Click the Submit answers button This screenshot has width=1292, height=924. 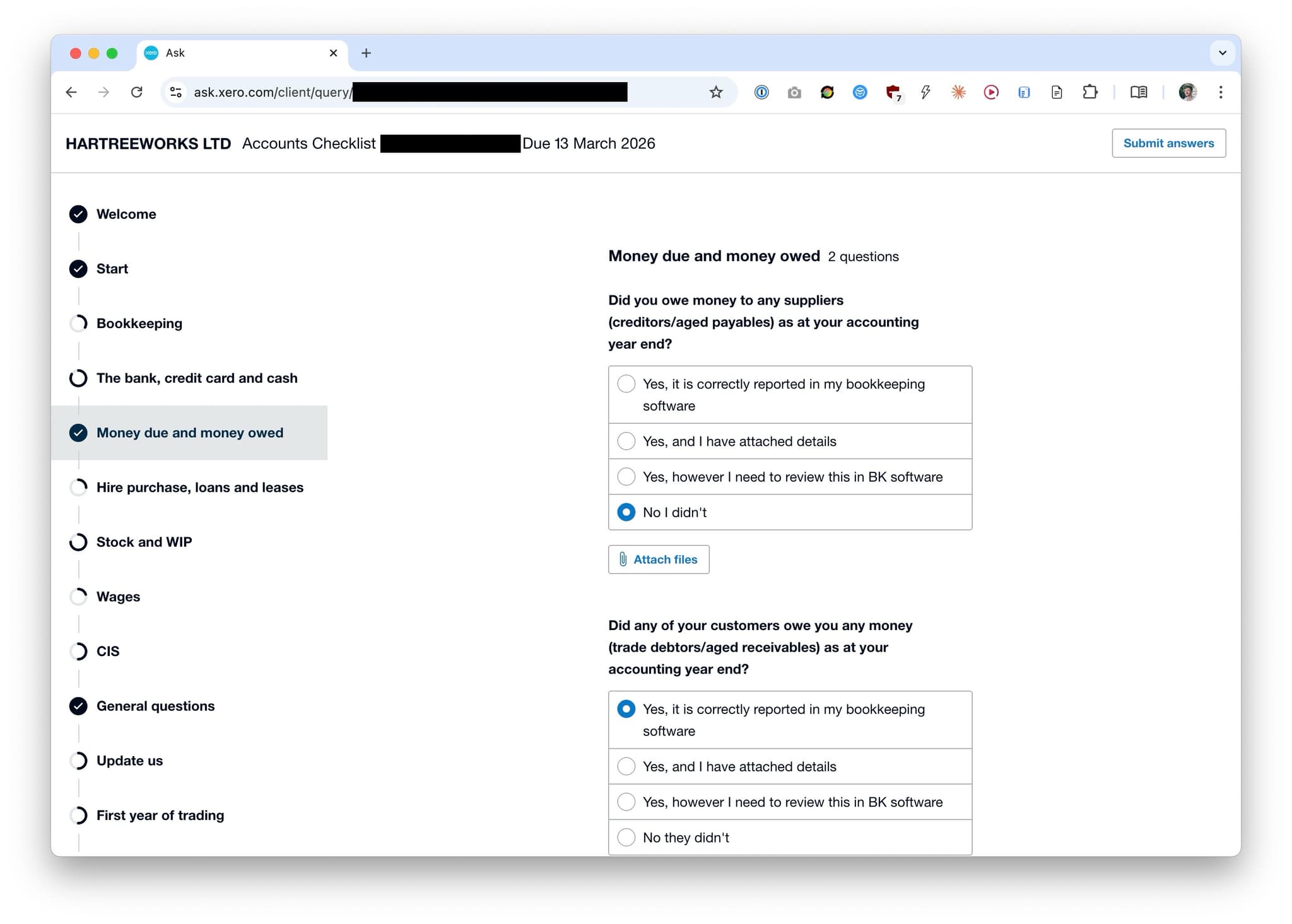tap(1168, 143)
